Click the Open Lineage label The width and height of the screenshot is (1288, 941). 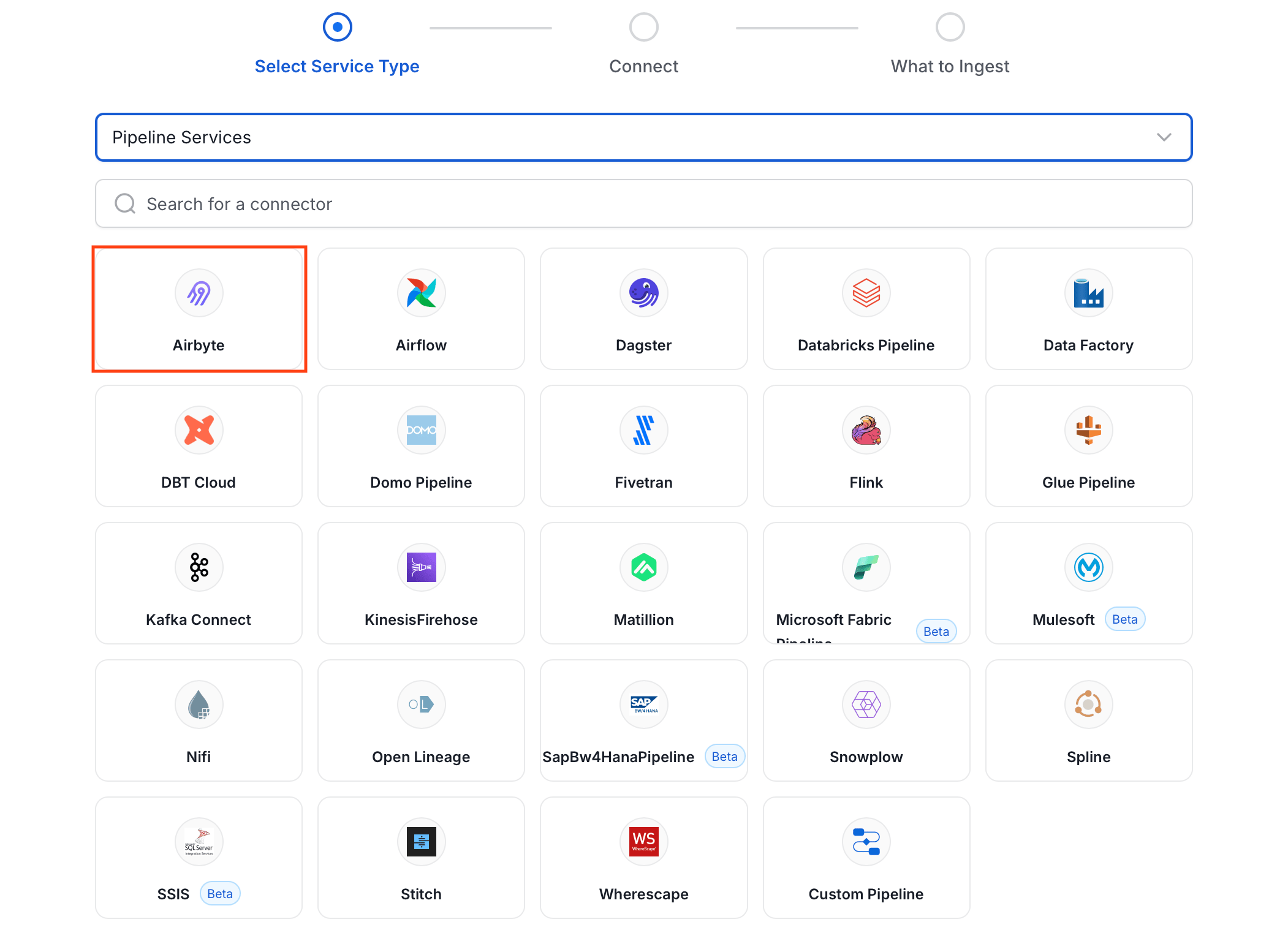(421, 757)
